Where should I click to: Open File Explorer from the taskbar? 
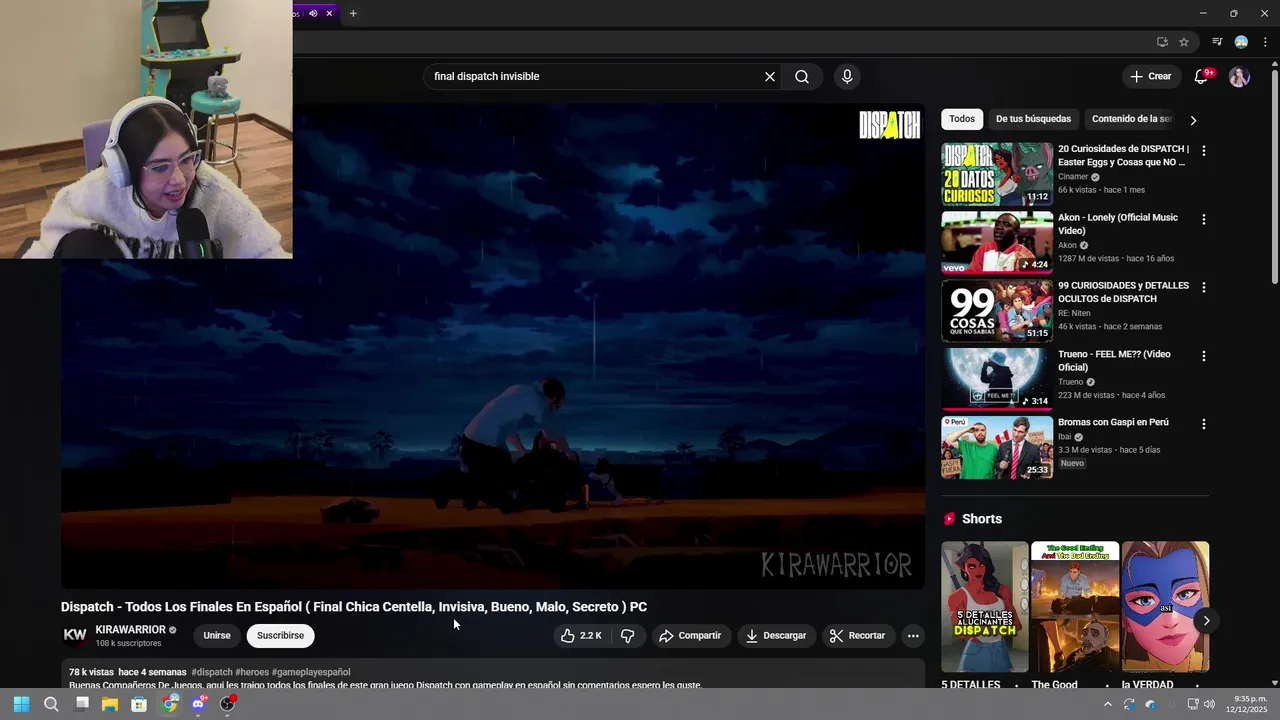tap(110, 704)
